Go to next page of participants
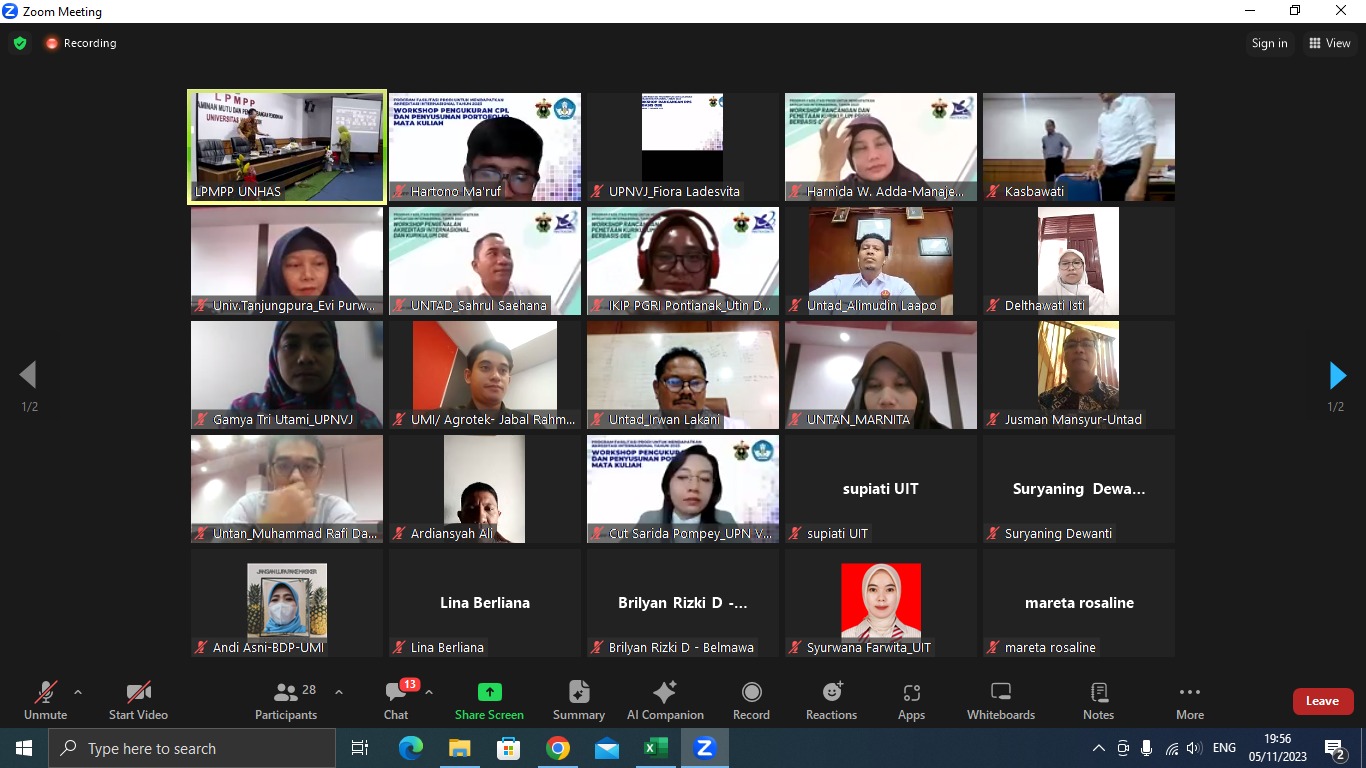 click(1337, 375)
